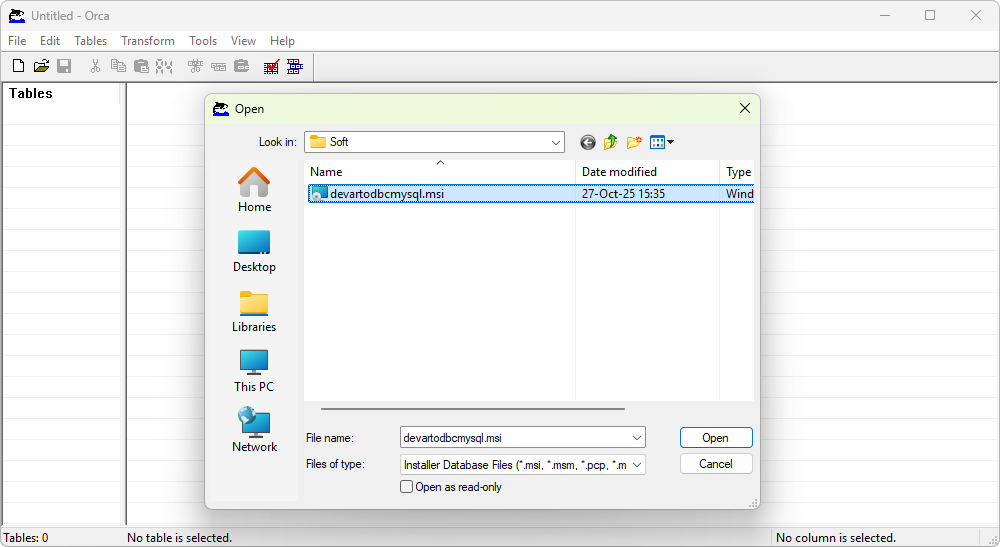Click the Orca icon in the dialog title

pyautogui.click(x=221, y=109)
